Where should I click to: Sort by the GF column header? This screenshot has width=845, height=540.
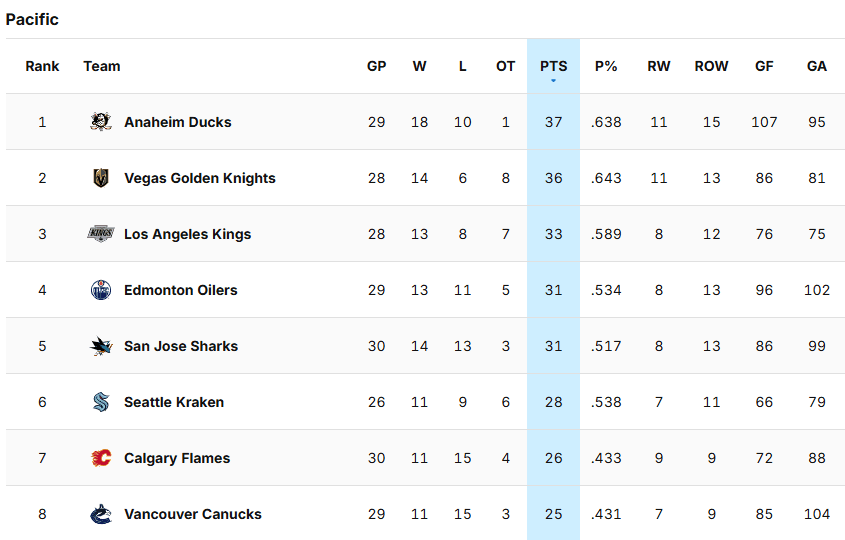coord(764,66)
